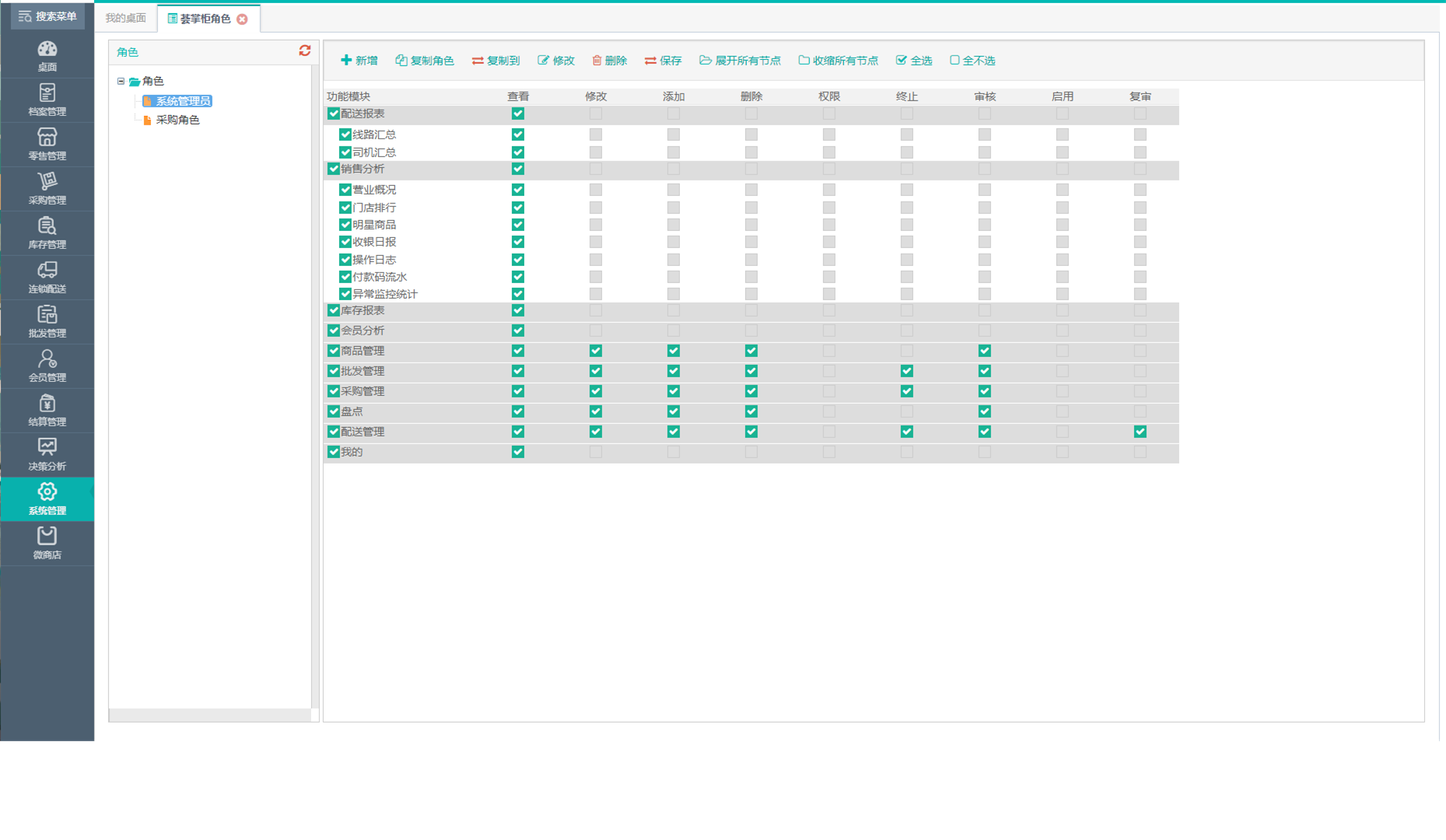Open 结算管理 sidebar module
The image size is (1446, 840).
(x=47, y=411)
